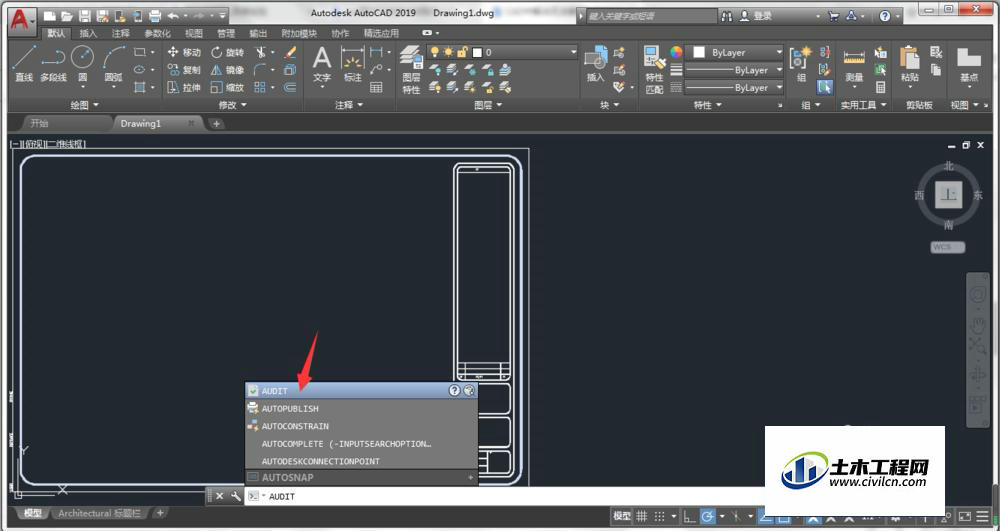Screen dimensions: 1000x531
Task: Click the Paste (粘贴) icon
Action: pyautogui.click(x=910, y=64)
